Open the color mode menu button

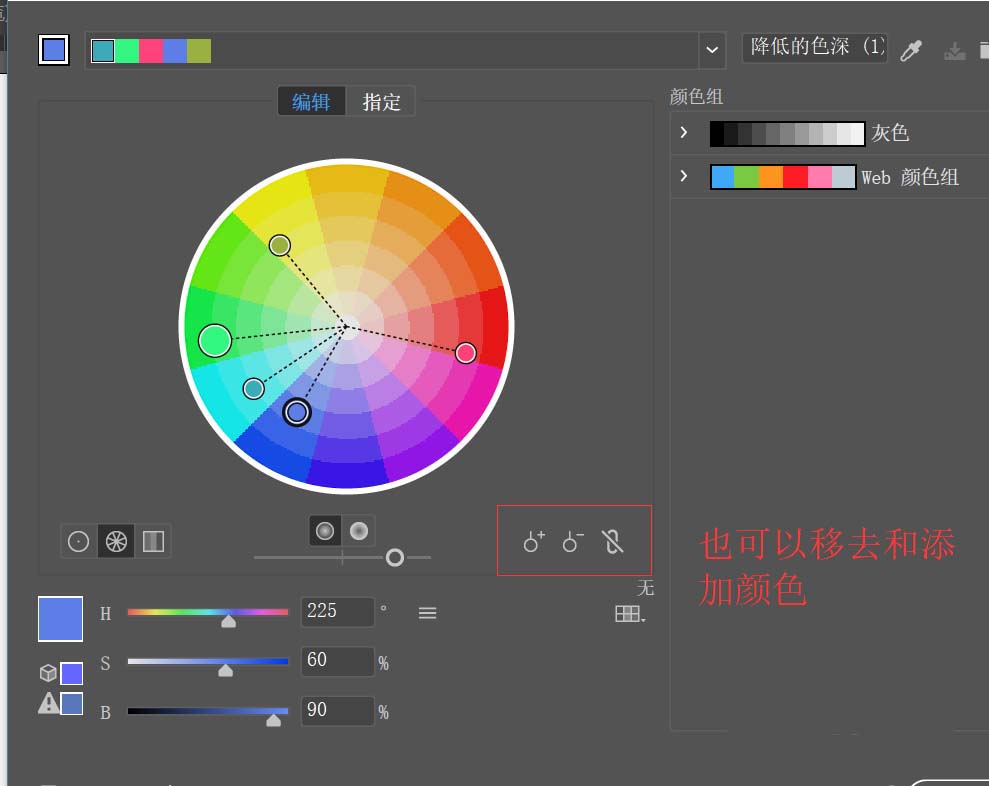(x=427, y=613)
